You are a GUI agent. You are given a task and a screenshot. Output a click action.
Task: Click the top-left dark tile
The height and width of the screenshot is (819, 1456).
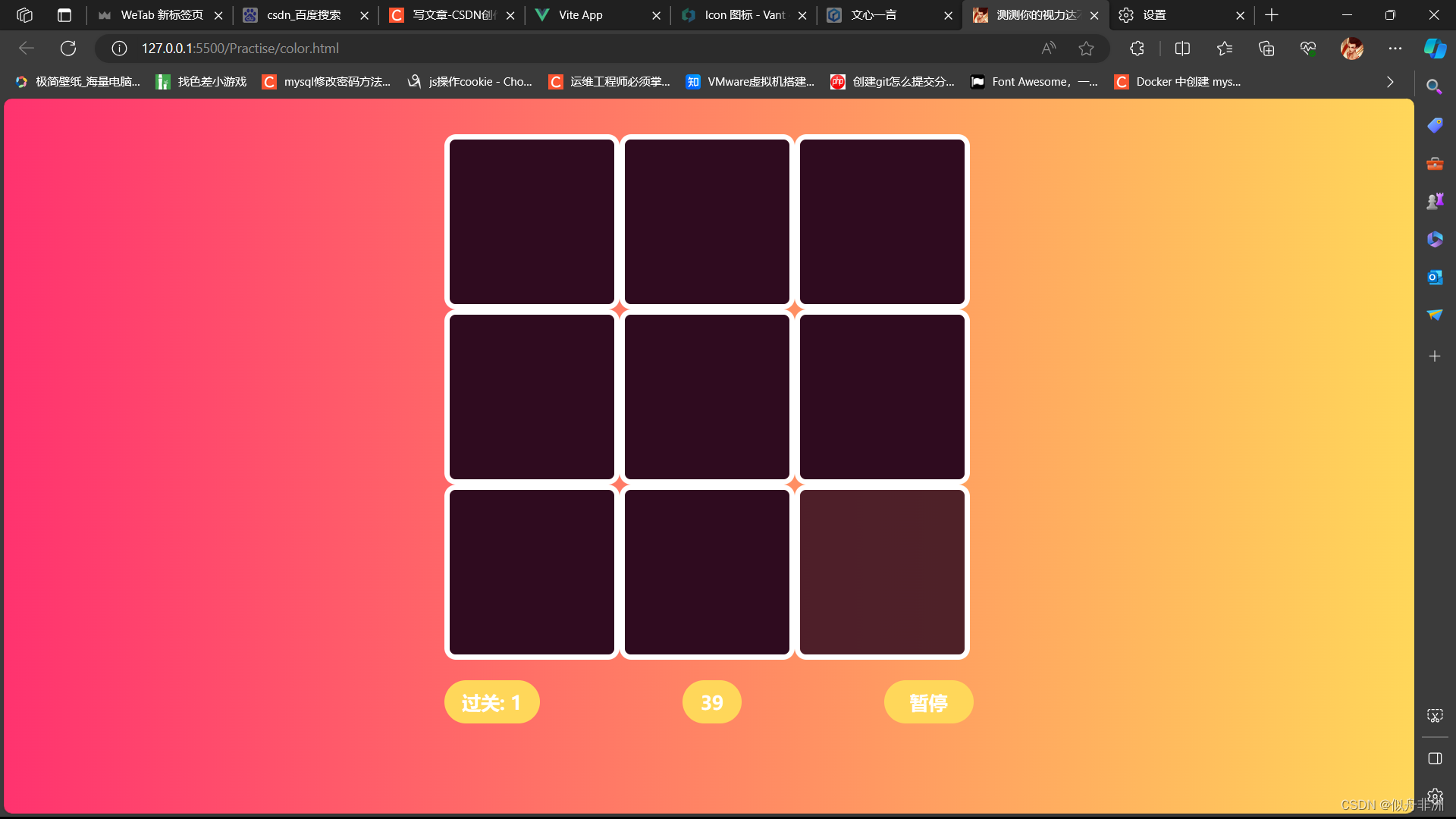coord(532,221)
